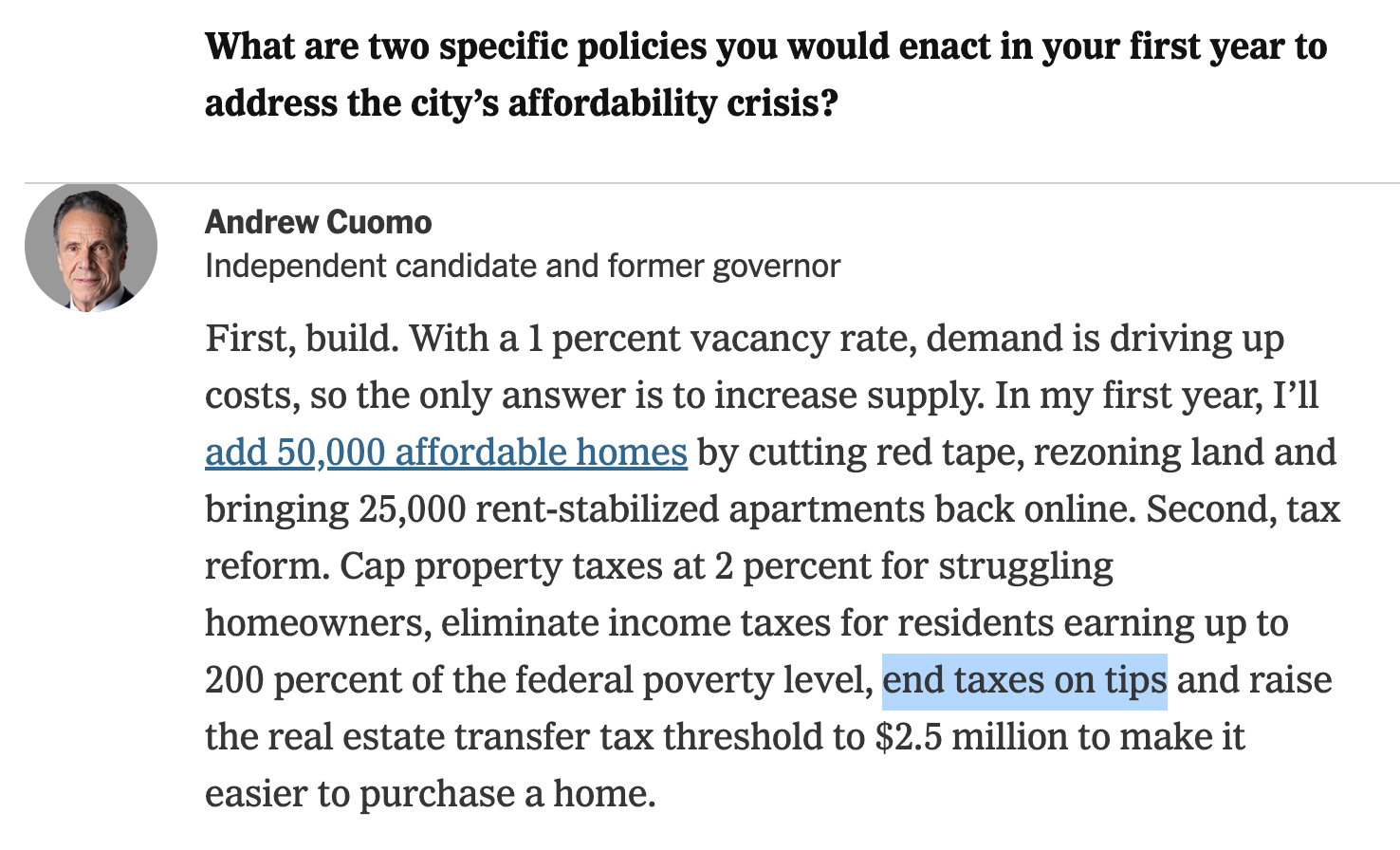This screenshot has width=1400, height=850.
Task: Click the word "homeowners" in the answer
Action: point(317,623)
